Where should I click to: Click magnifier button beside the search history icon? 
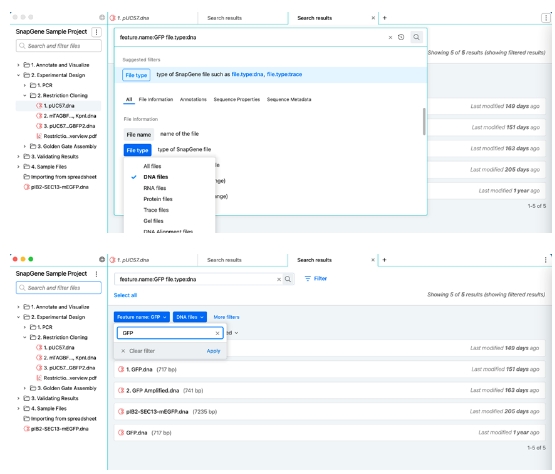(x=417, y=37)
